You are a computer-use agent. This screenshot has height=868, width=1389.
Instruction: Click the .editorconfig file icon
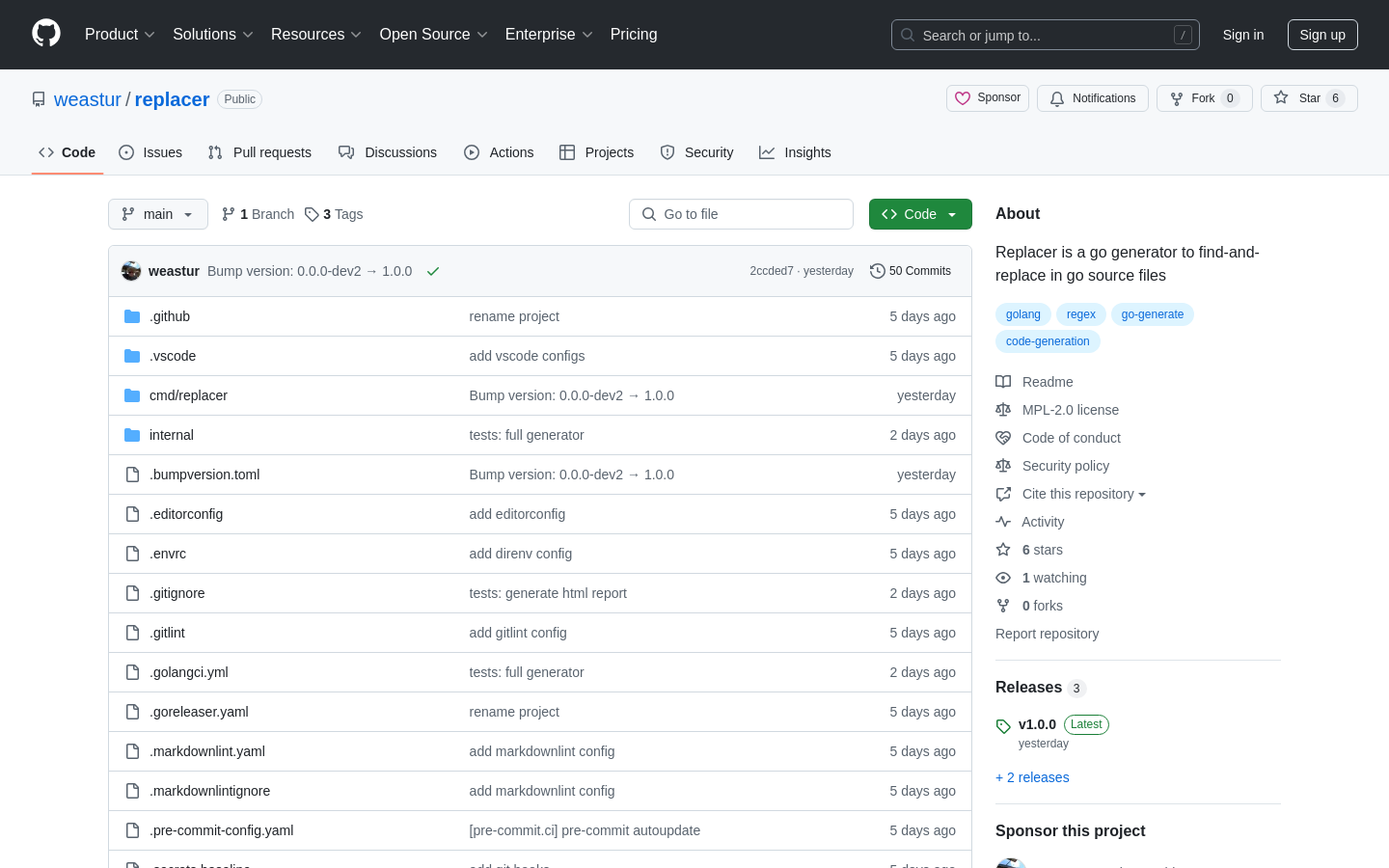(132, 514)
